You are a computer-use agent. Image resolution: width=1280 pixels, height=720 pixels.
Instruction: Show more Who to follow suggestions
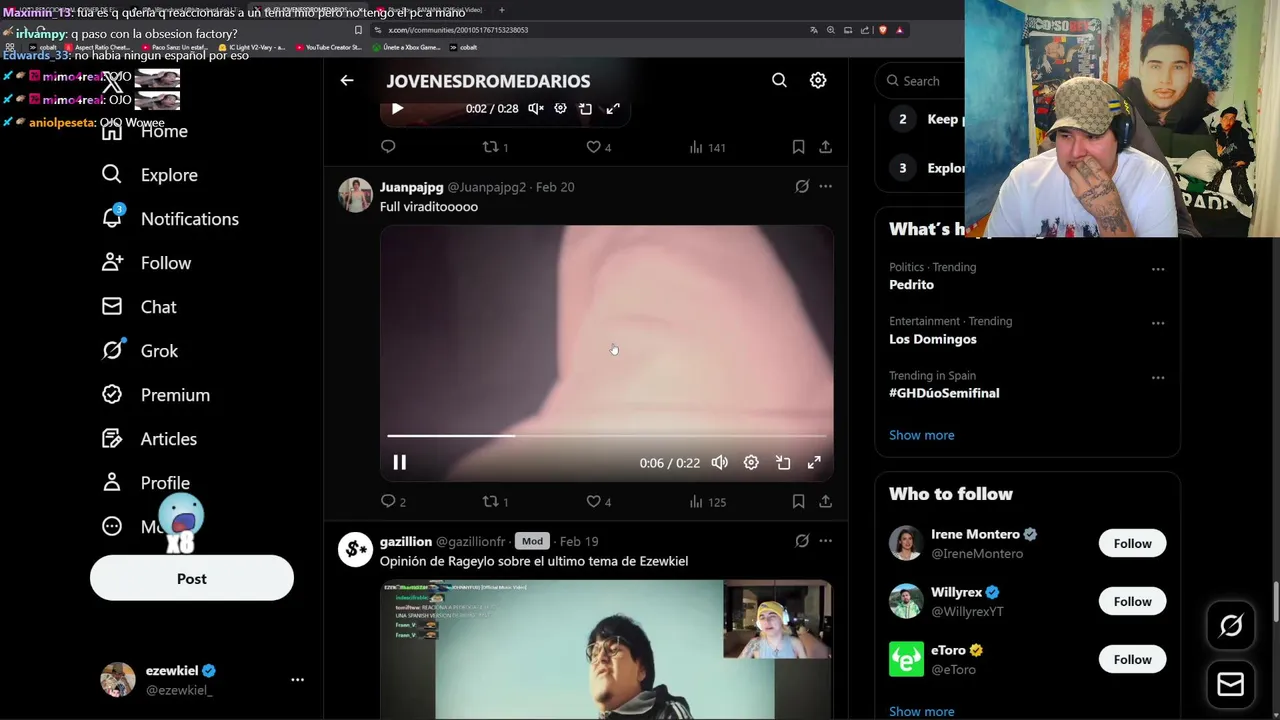pos(921,711)
